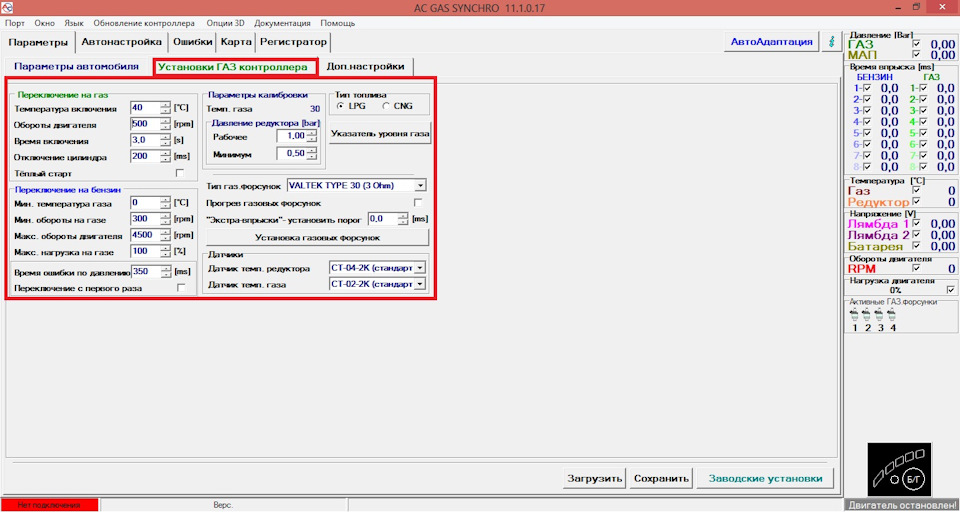
Task: Click the Мин. обороты на газе field
Action: point(146,219)
